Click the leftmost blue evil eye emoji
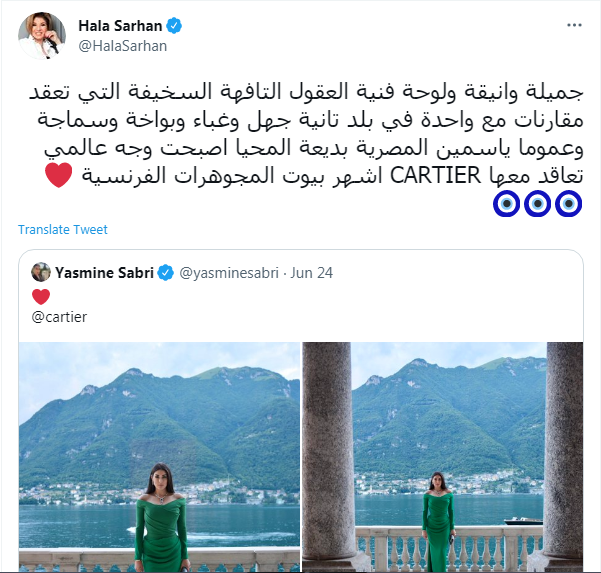The height and width of the screenshot is (573, 601). click(506, 204)
